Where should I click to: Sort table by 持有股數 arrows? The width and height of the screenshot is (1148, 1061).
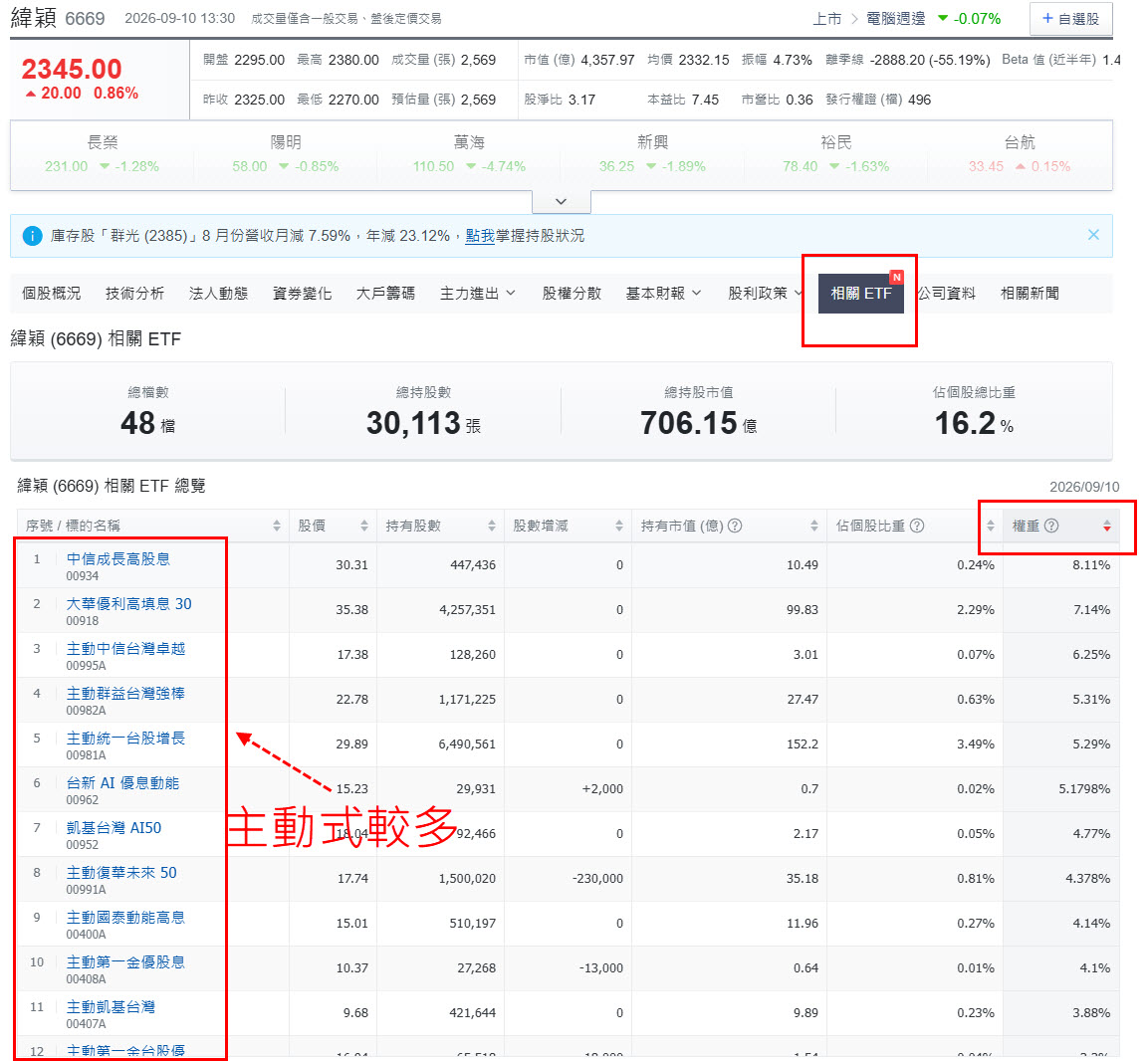[x=491, y=527]
